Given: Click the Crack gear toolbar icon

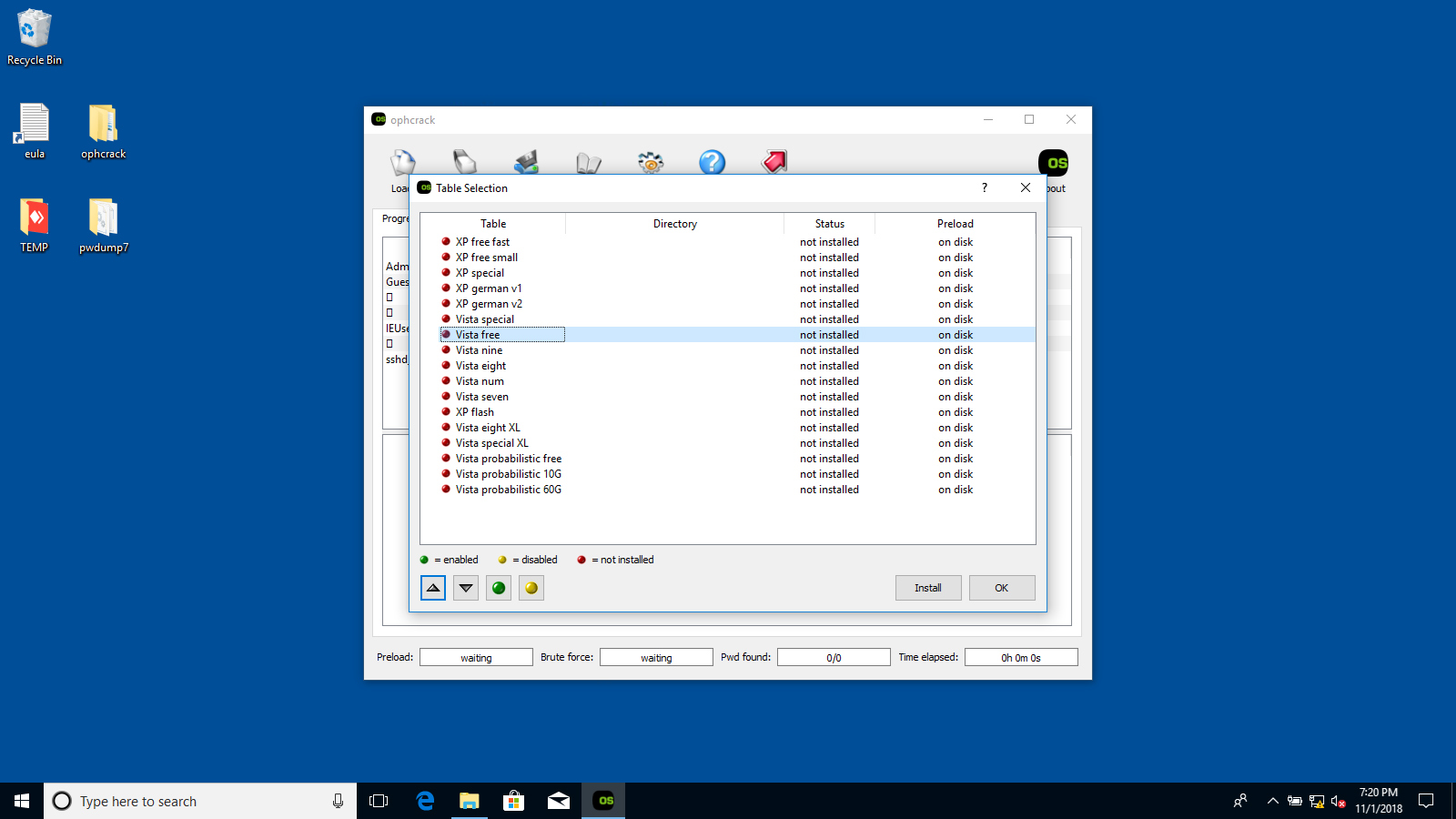Looking at the screenshot, I should tap(650, 162).
